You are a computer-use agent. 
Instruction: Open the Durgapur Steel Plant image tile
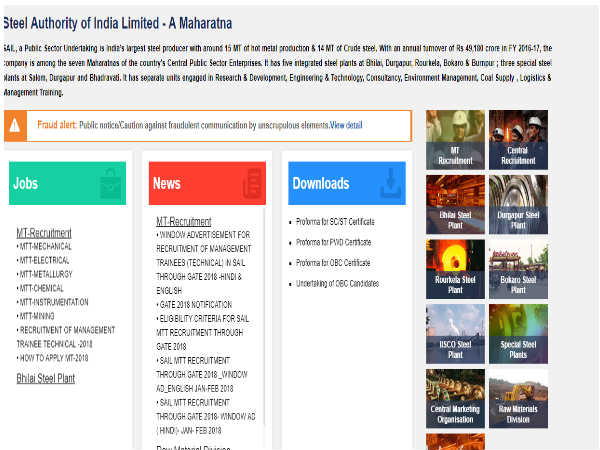click(x=518, y=204)
